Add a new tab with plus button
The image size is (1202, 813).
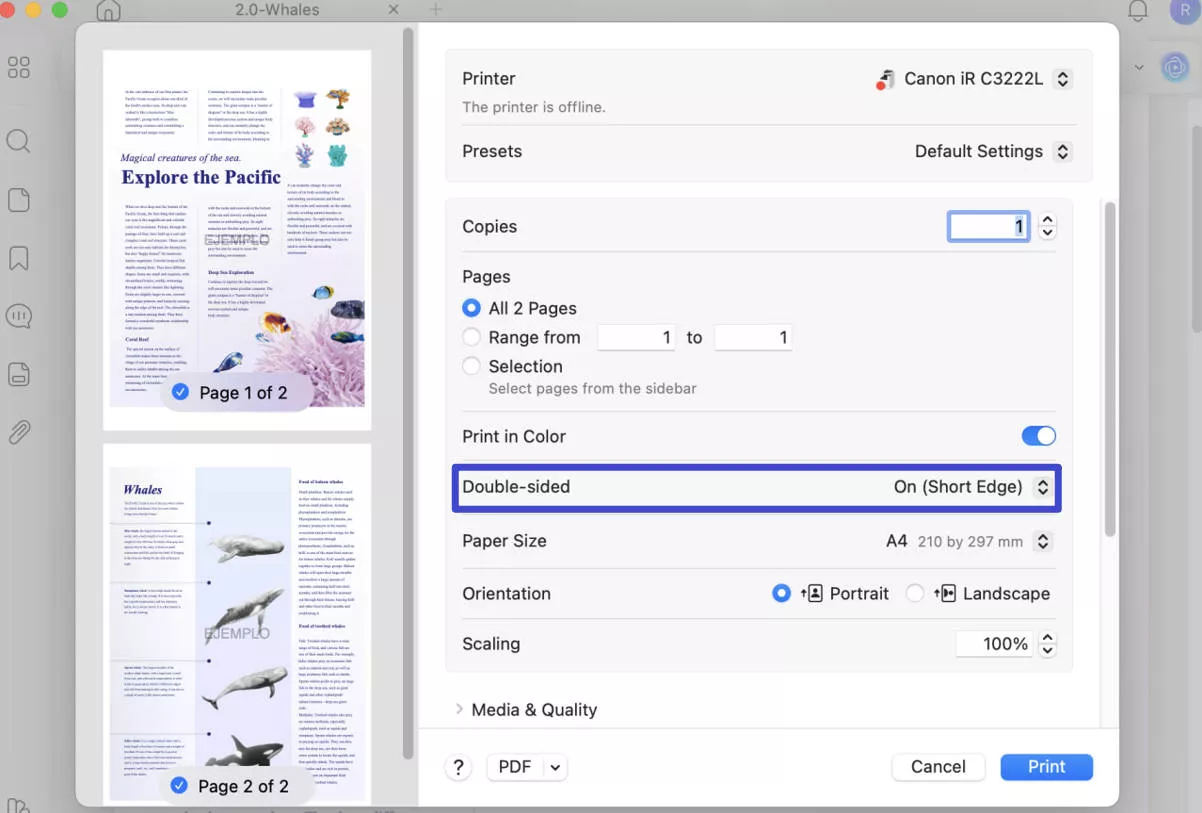coord(435,10)
